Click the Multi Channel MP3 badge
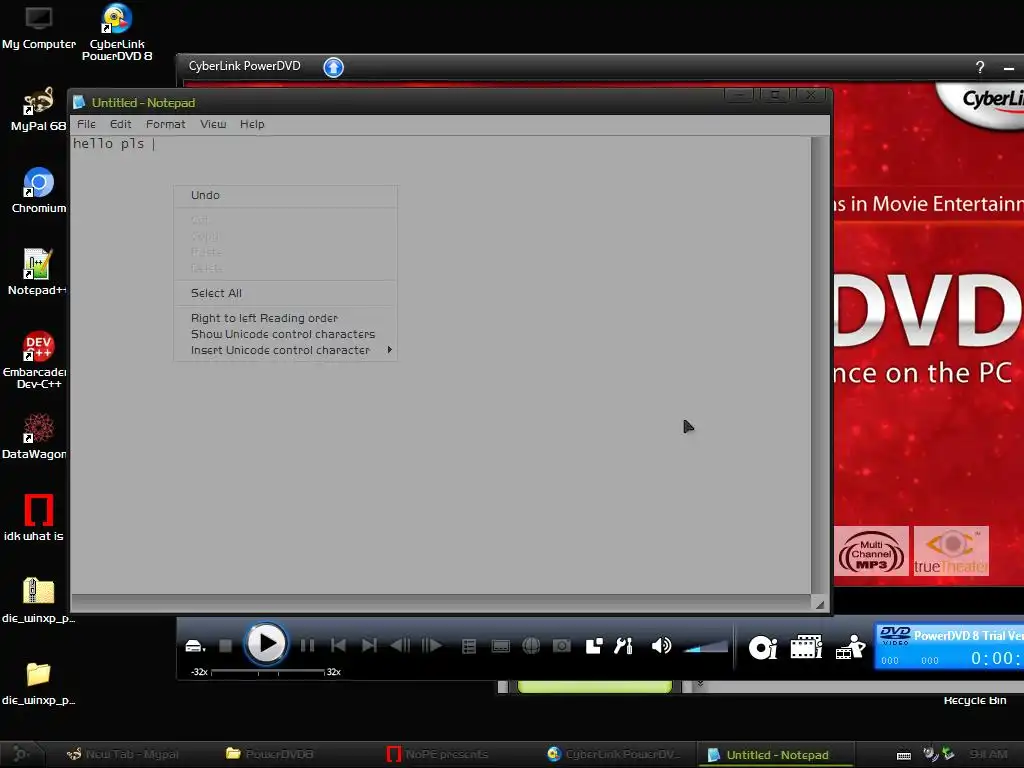Viewport: 1024px width, 768px height. (871, 551)
